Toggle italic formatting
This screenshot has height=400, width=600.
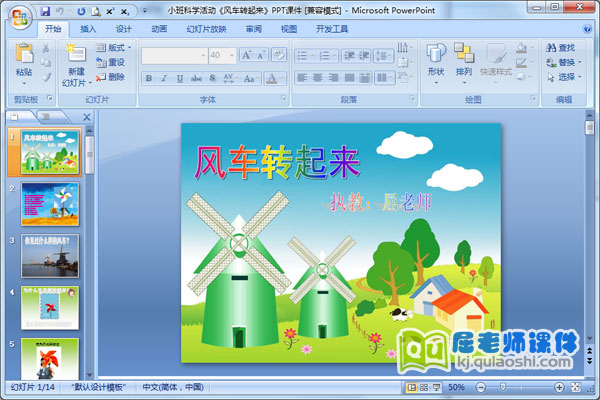pyautogui.click(x=164, y=78)
